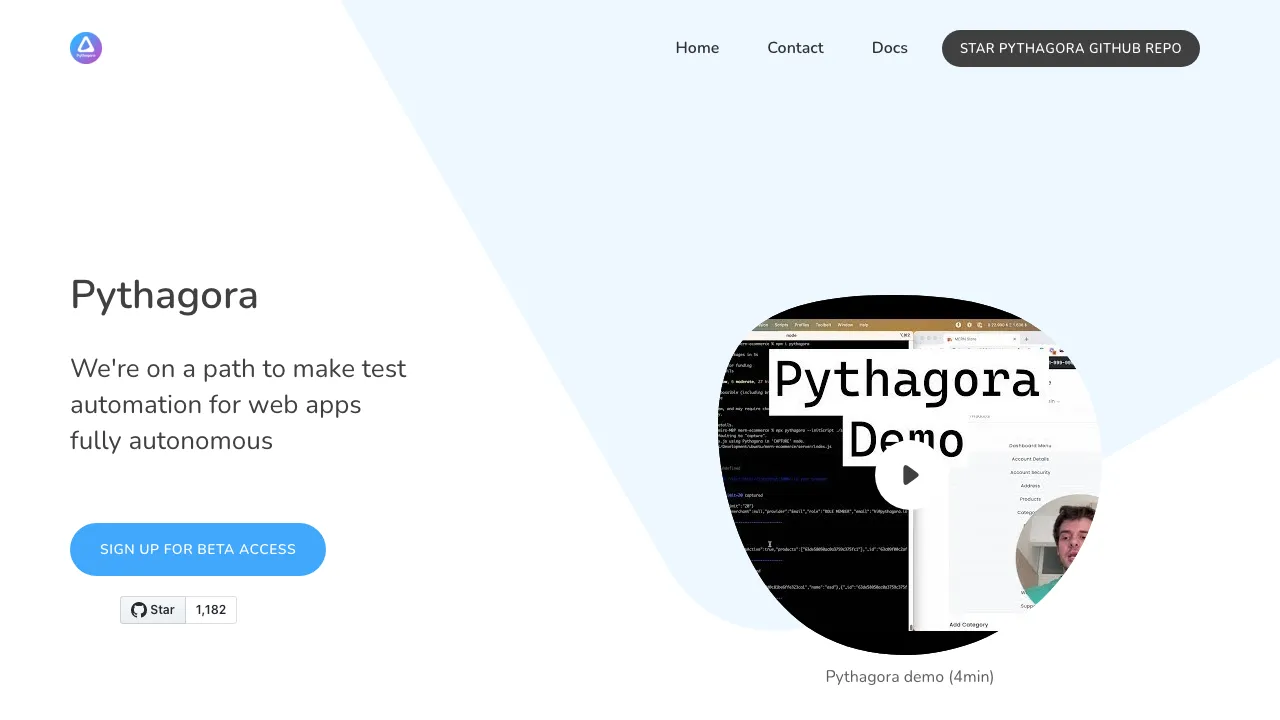Click the Pythagora main heading

coord(164,295)
